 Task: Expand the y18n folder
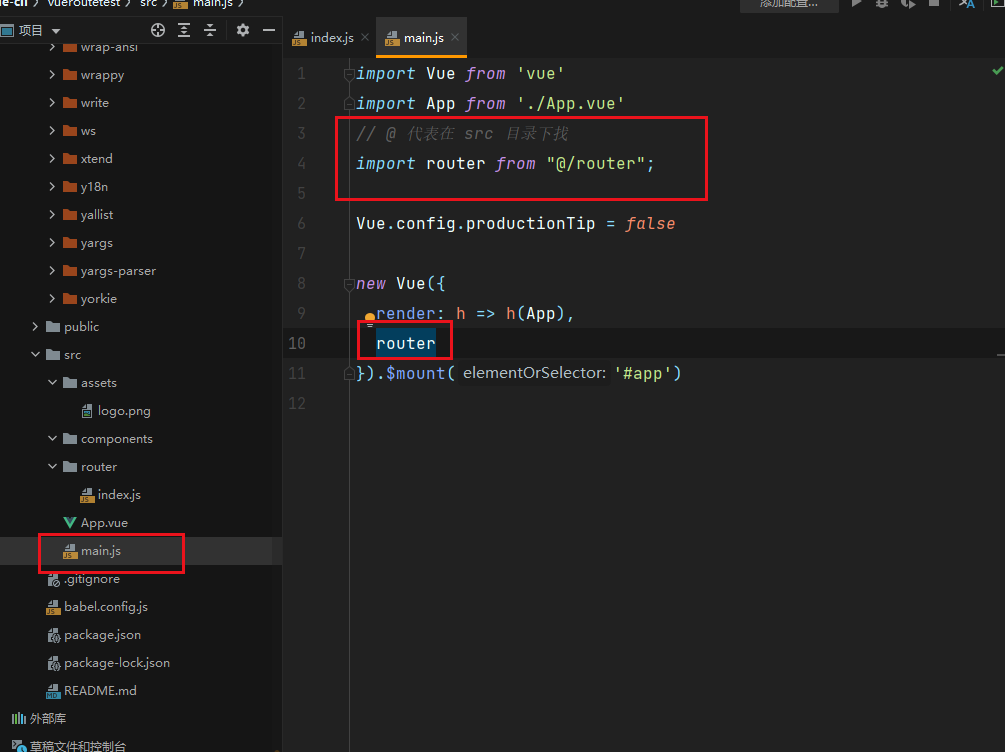[53, 187]
